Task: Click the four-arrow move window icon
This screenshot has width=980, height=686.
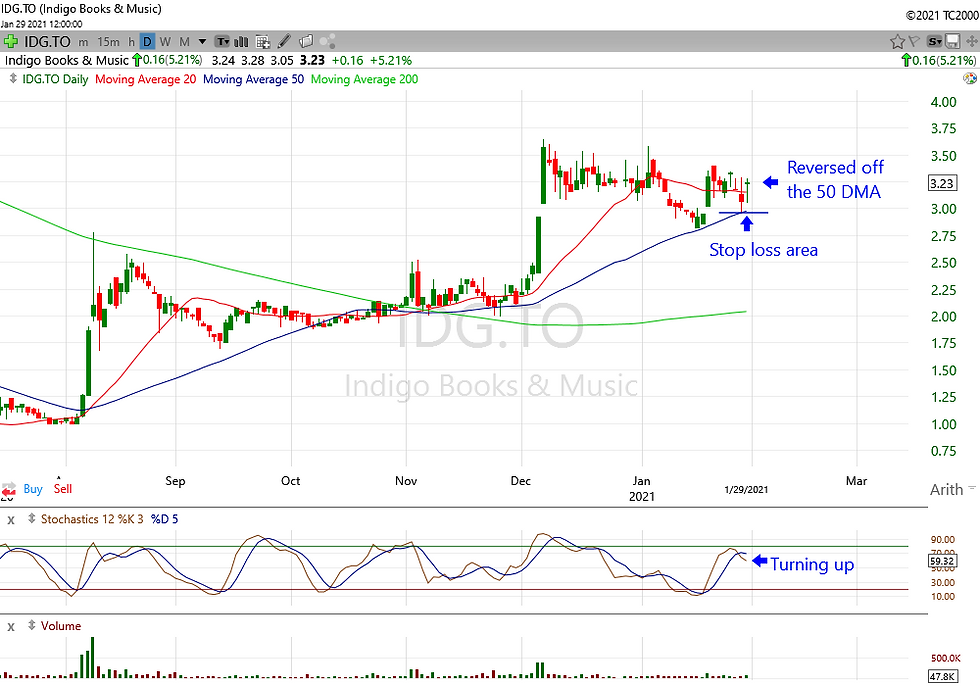Action: (971, 42)
